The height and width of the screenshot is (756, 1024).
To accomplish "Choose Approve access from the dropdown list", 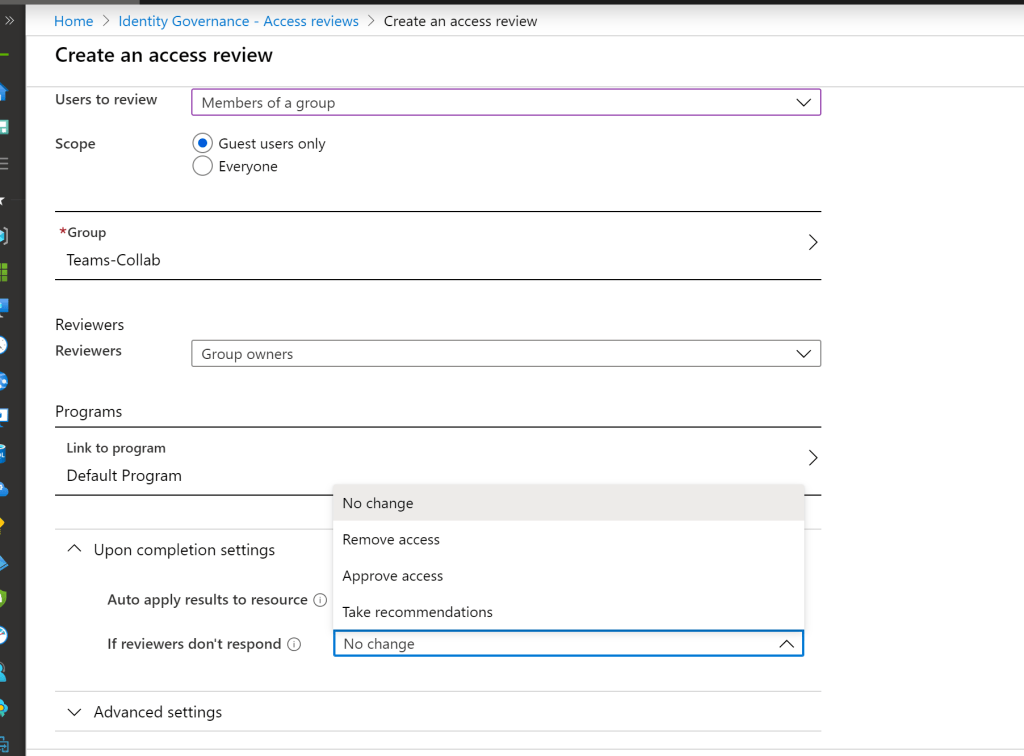I will [393, 576].
